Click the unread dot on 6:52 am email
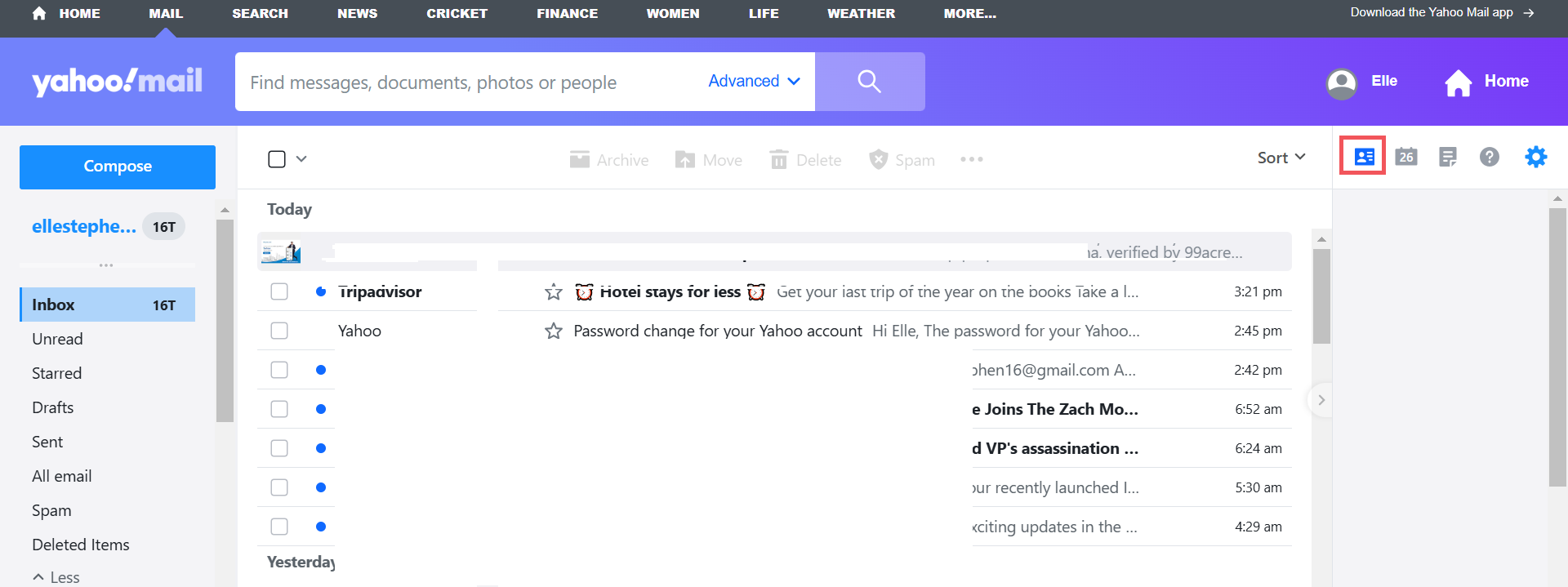The height and width of the screenshot is (587, 1568). (x=321, y=409)
